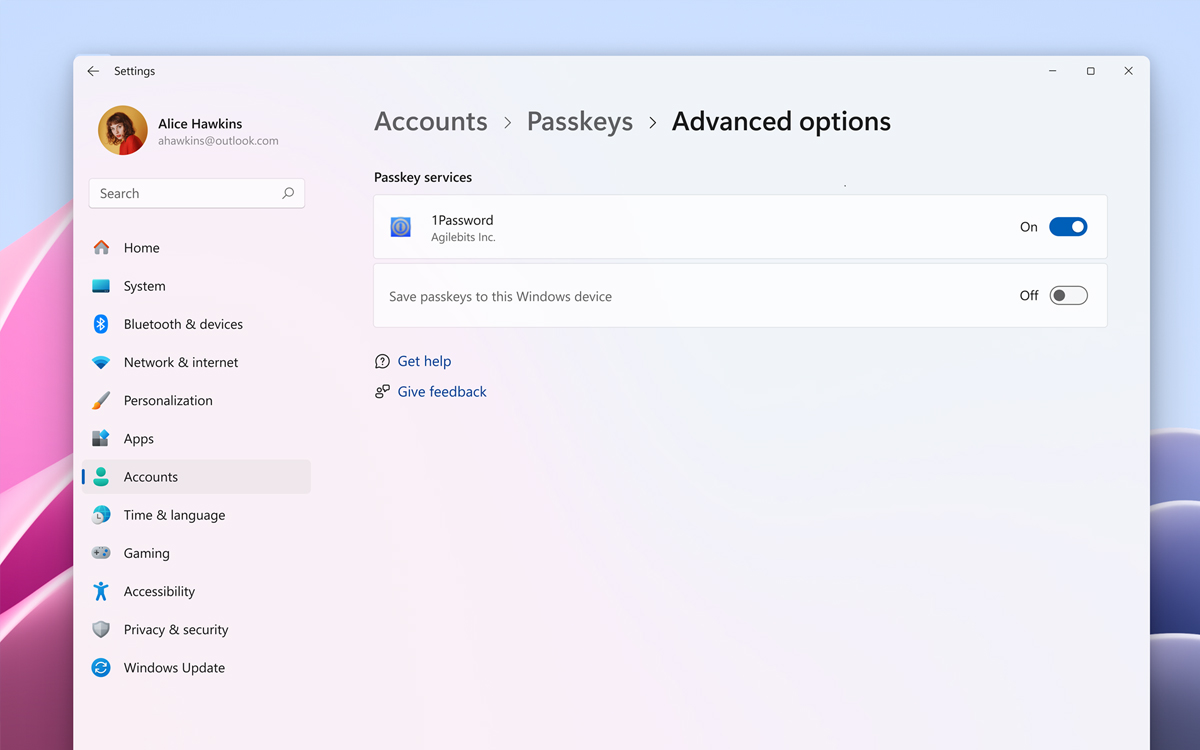
Task: Open the Give feedback link
Action: tap(442, 391)
